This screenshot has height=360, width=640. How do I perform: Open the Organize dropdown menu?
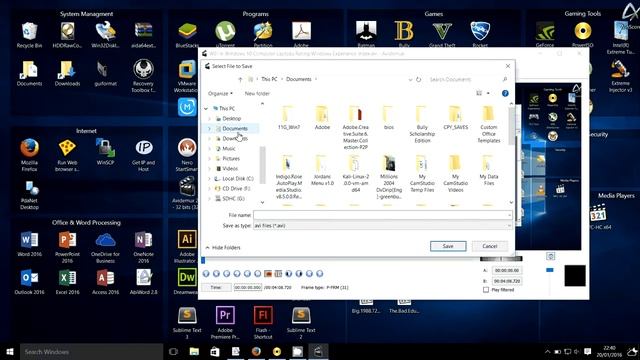[220, 93]
